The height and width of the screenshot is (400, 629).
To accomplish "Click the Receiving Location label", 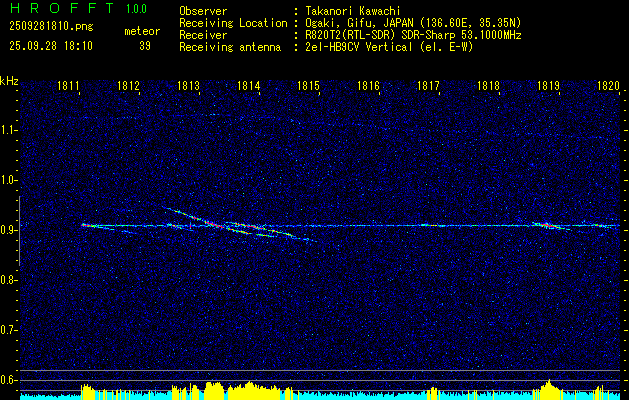I will click(233, 23).
